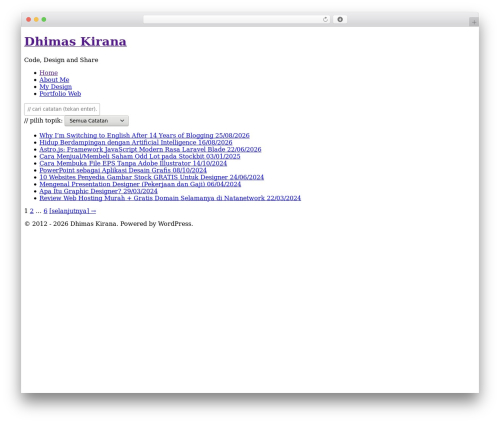Open the About Me menu link
The image size is (500, 423).
click(x=54, y=80)
